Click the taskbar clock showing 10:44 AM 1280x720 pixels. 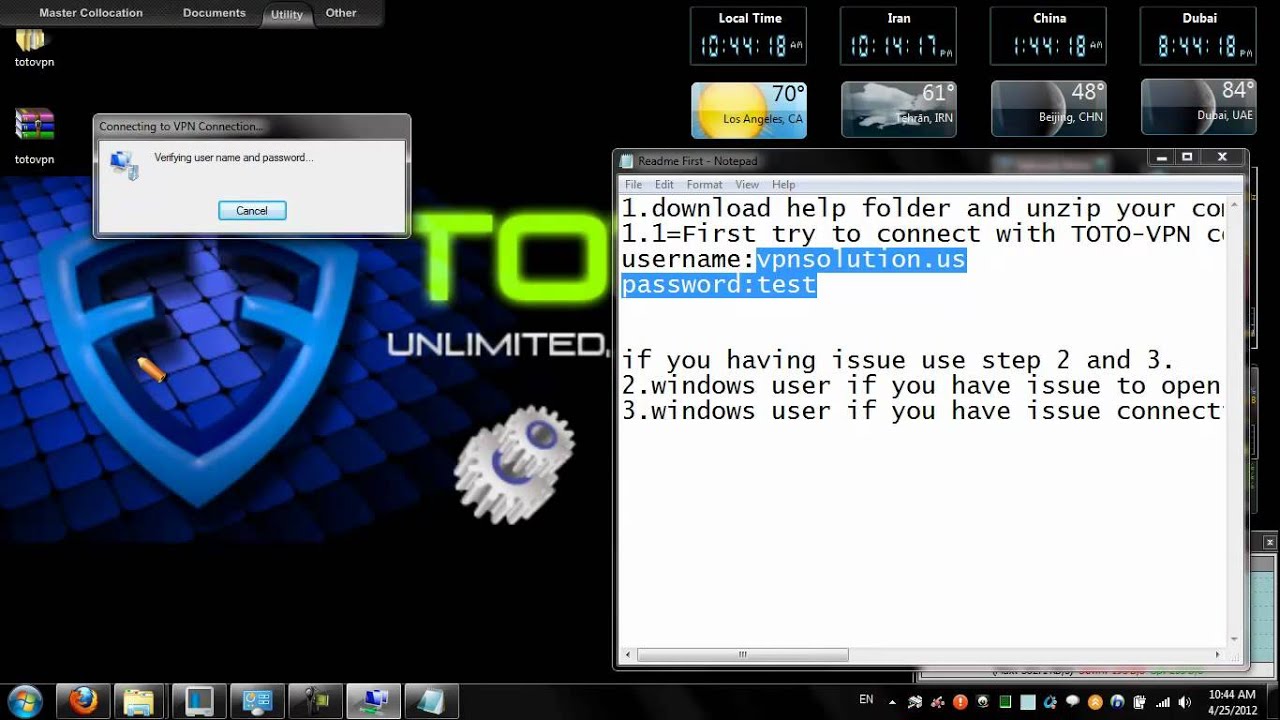(1231, 701)
